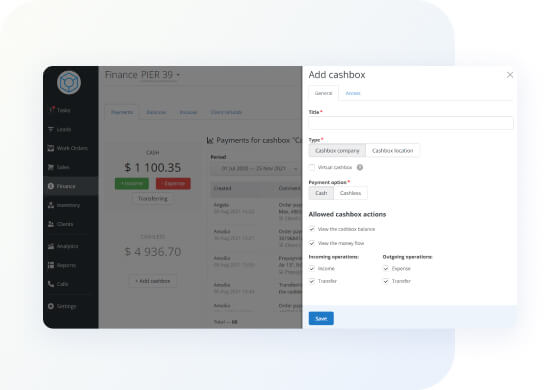Uncheck View the cashbox balance
This screenshot has width=551, height=390.
pyautogui.click(x=312, y=229)
